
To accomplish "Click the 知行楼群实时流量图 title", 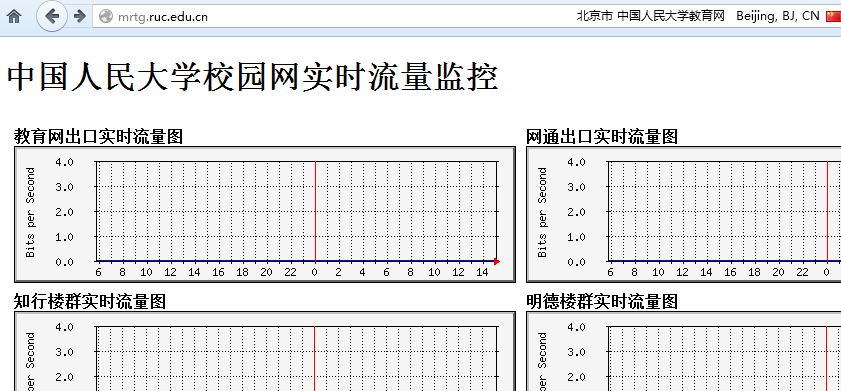I will (90, 301).
